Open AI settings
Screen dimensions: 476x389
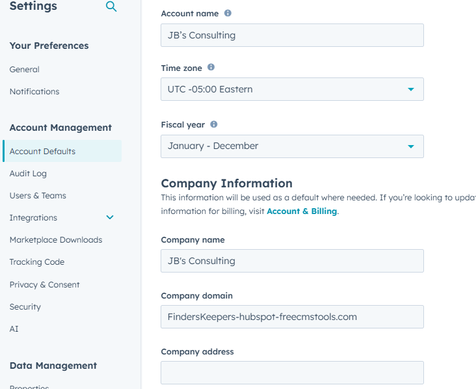pos(14,329)
